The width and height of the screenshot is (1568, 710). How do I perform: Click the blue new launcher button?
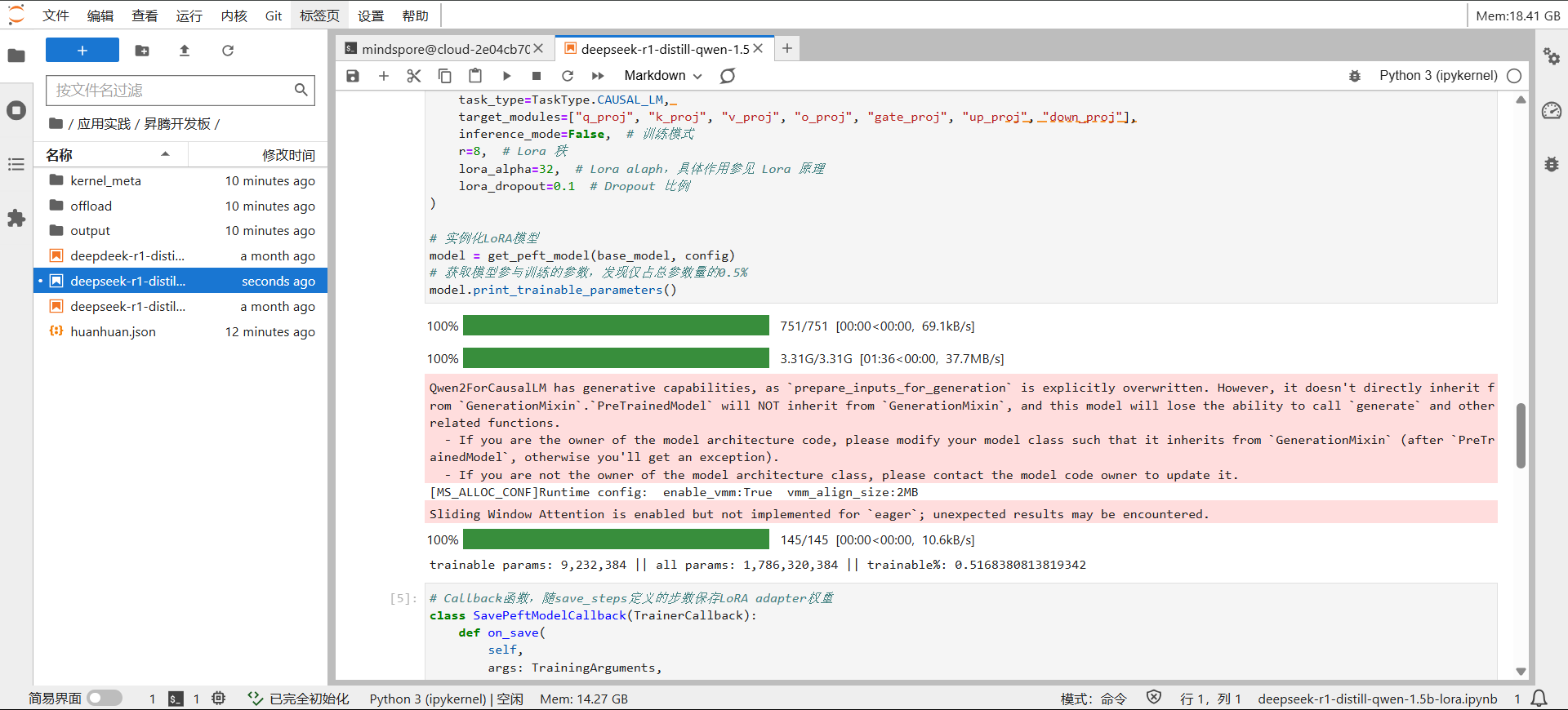point(82,51)
